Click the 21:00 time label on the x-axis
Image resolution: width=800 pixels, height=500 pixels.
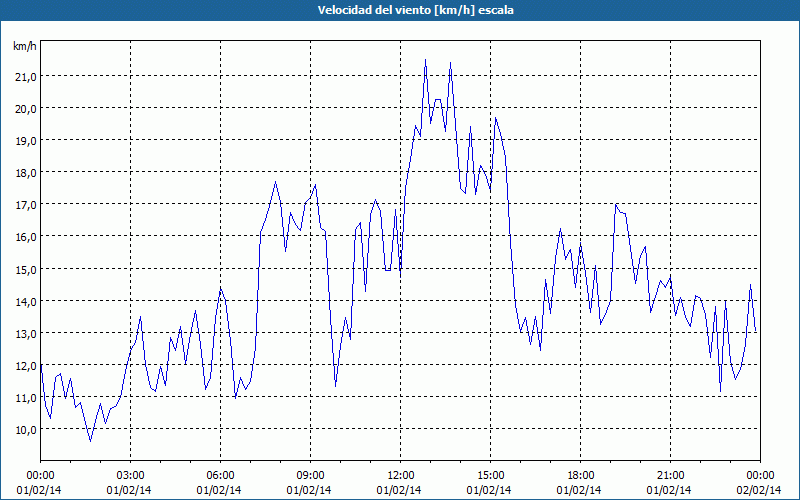[670, 476]
